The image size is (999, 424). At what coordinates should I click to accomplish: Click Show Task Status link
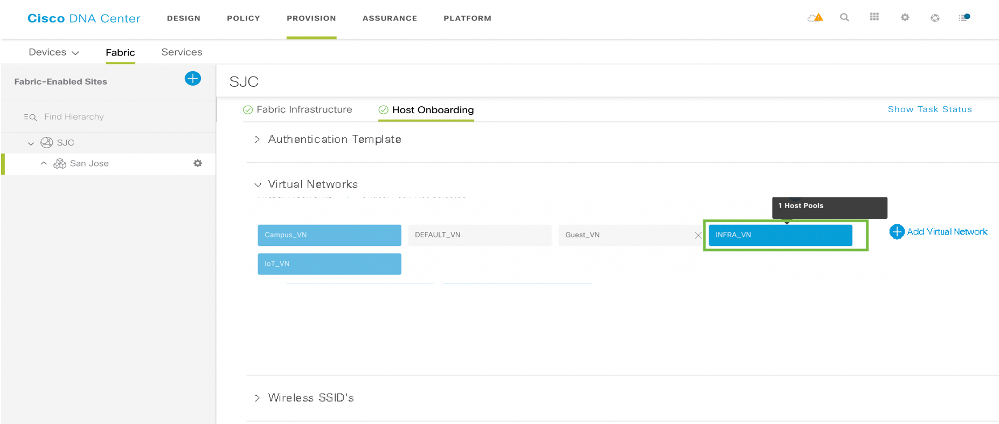[x=930, y=110]
